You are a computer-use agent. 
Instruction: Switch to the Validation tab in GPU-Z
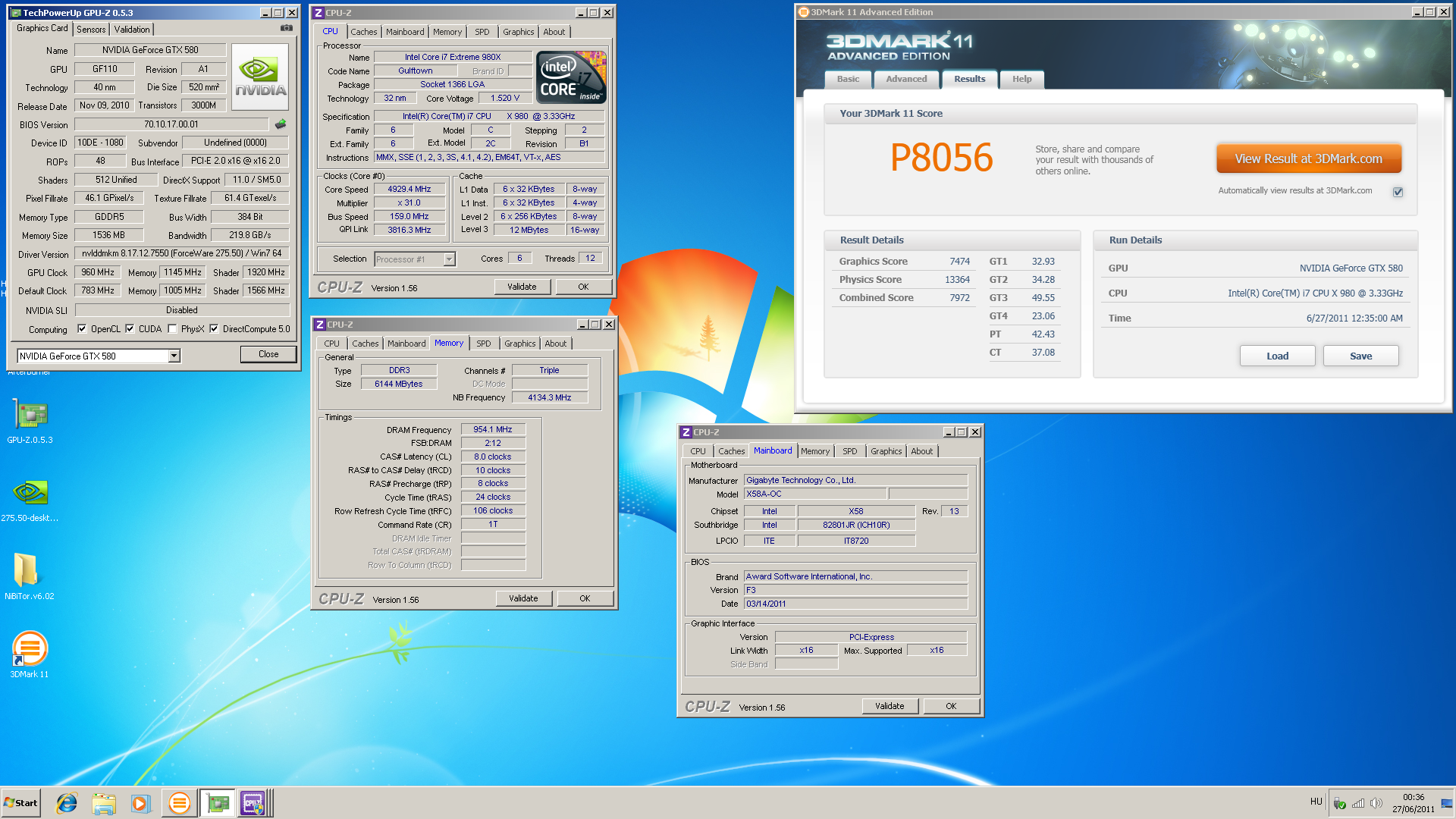click(132, 30)
